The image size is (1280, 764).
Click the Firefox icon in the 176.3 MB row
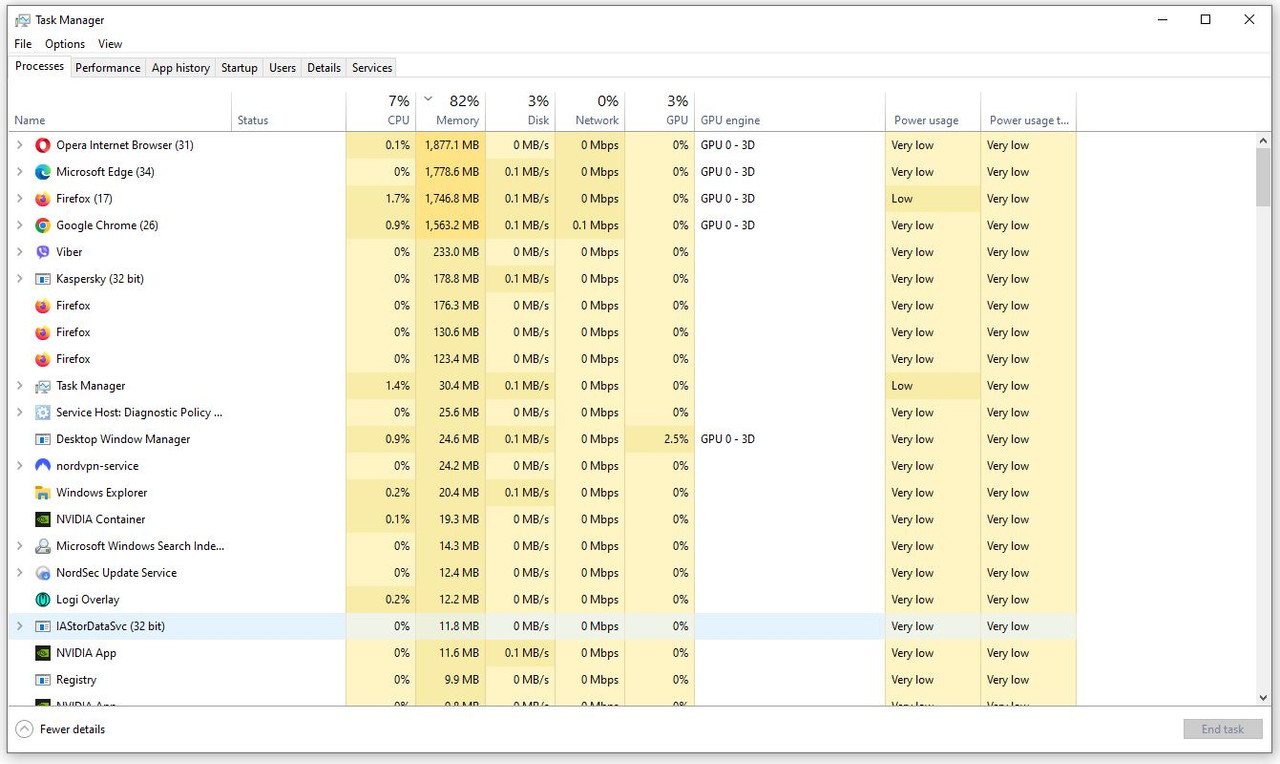[x=43, y=306]
